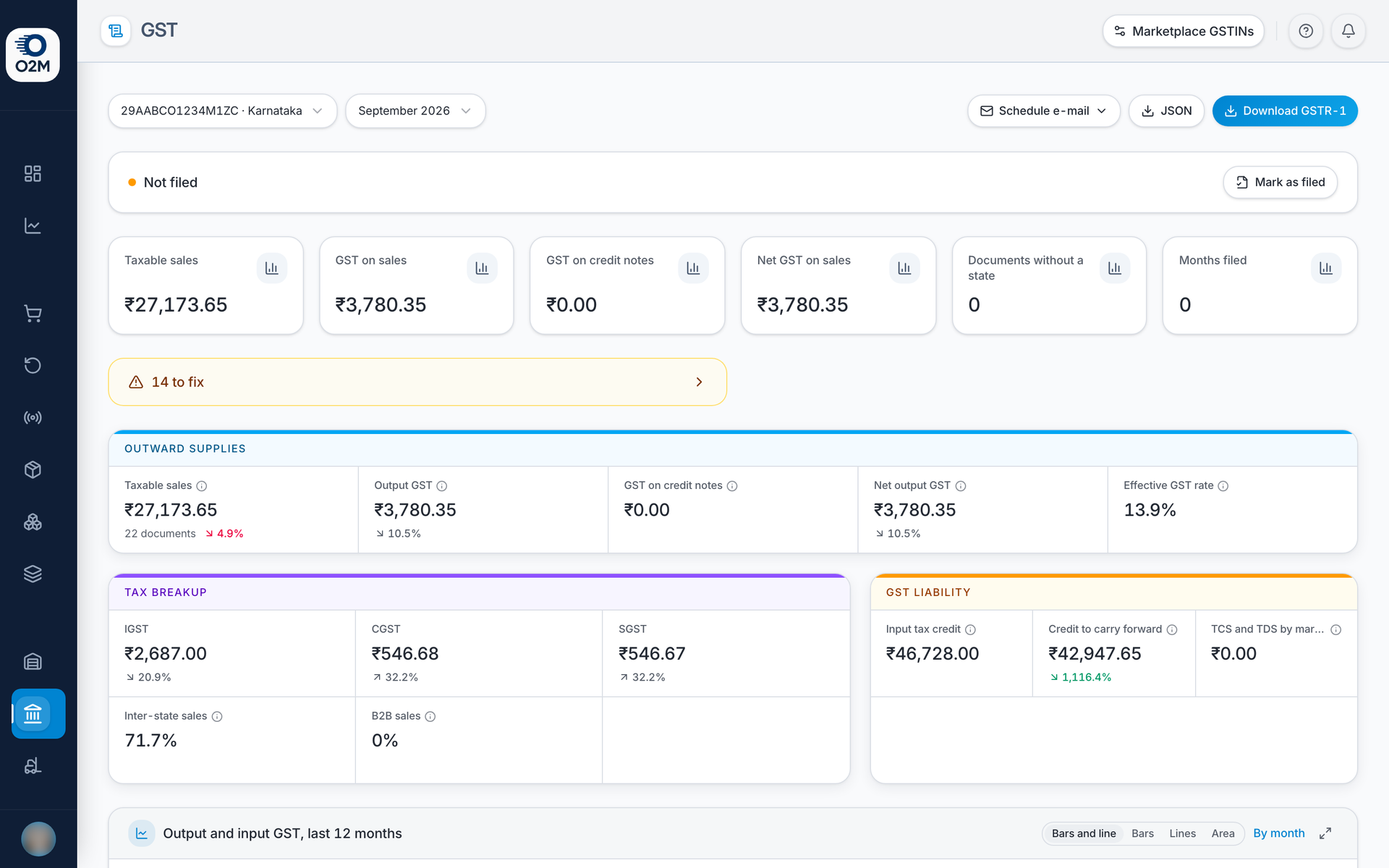Click the Download GSTR-1 button
Image resolution: width=1389 pixels, height=868 pixels.
coord(1285,111)
